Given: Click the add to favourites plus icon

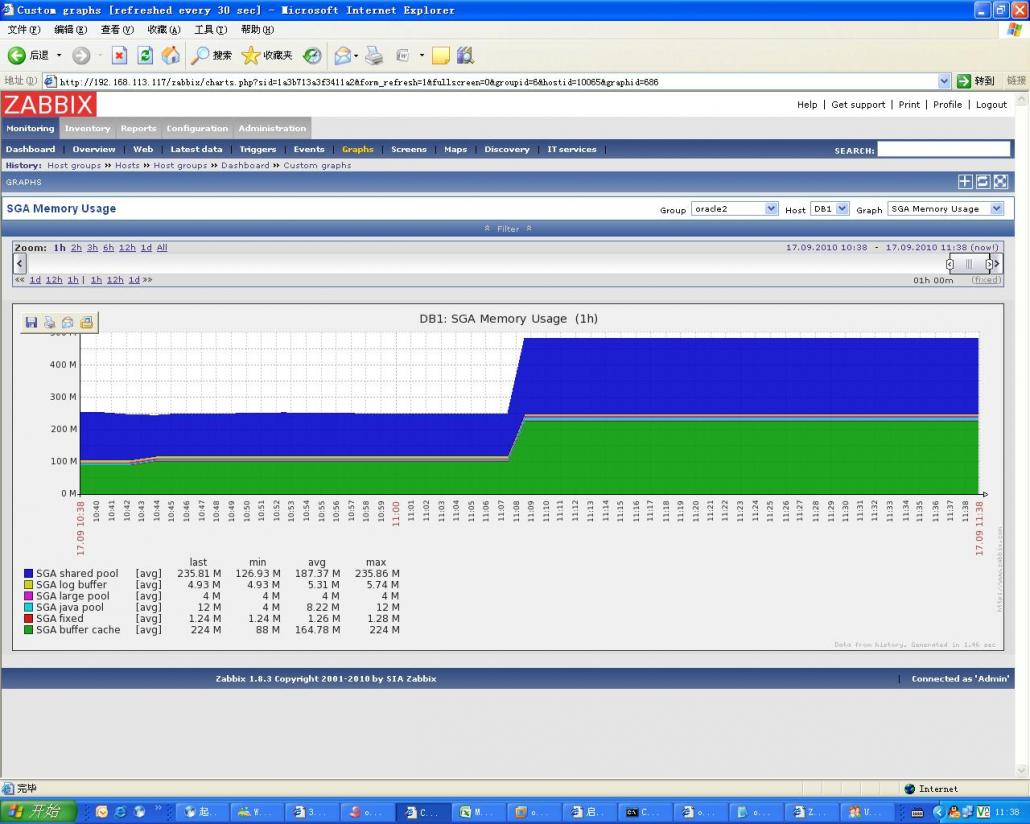Looking at the screenshot, I should [x=965, y=182].
